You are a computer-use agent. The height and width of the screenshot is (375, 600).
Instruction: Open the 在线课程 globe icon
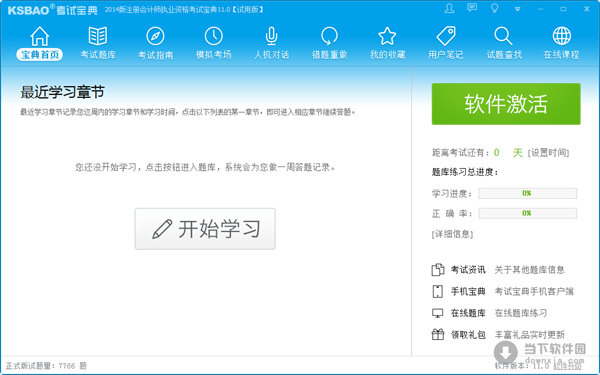562,36
